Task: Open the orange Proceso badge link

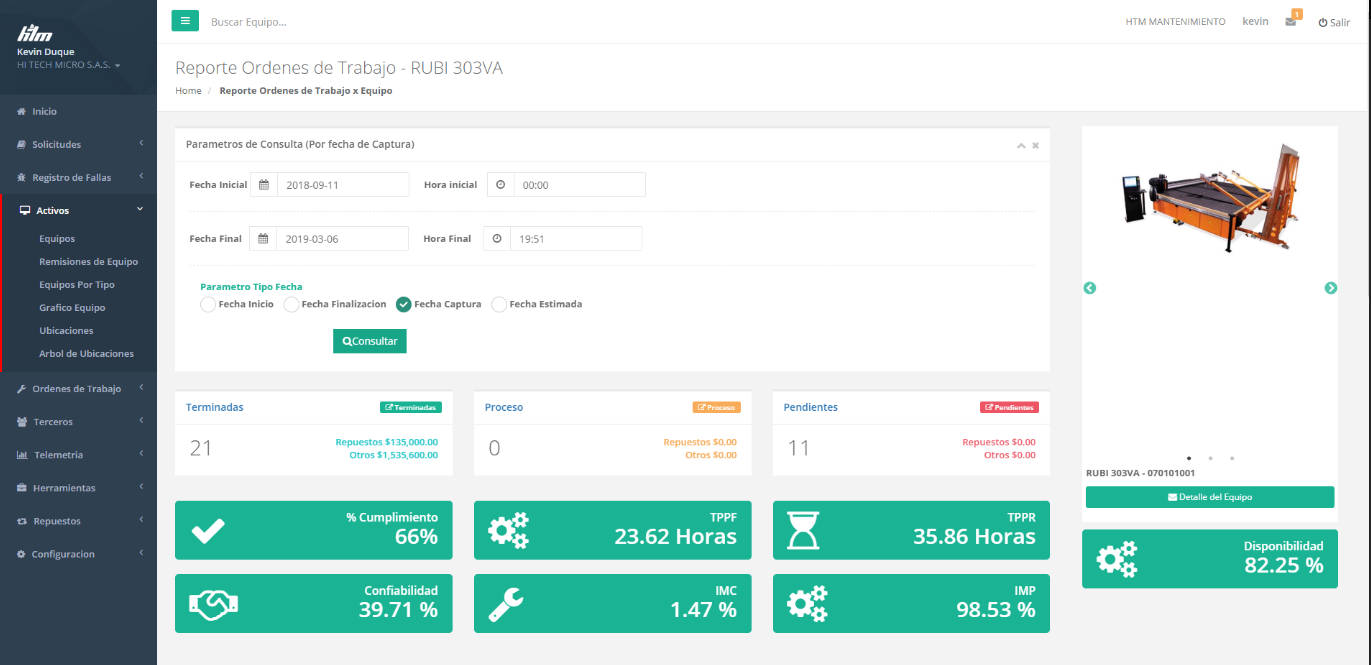Action: tap(717, 408)
